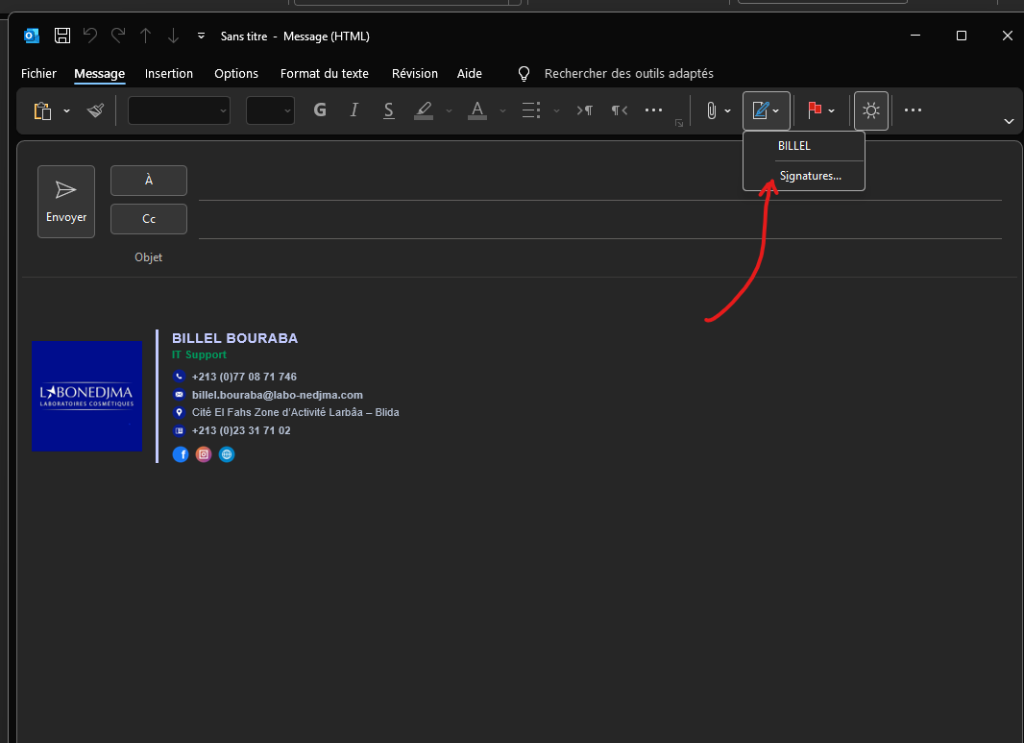Collapse ribbon with chevron arrow
The height and width of the screenshot is (743, 1024).
[x=1009, y=121]
